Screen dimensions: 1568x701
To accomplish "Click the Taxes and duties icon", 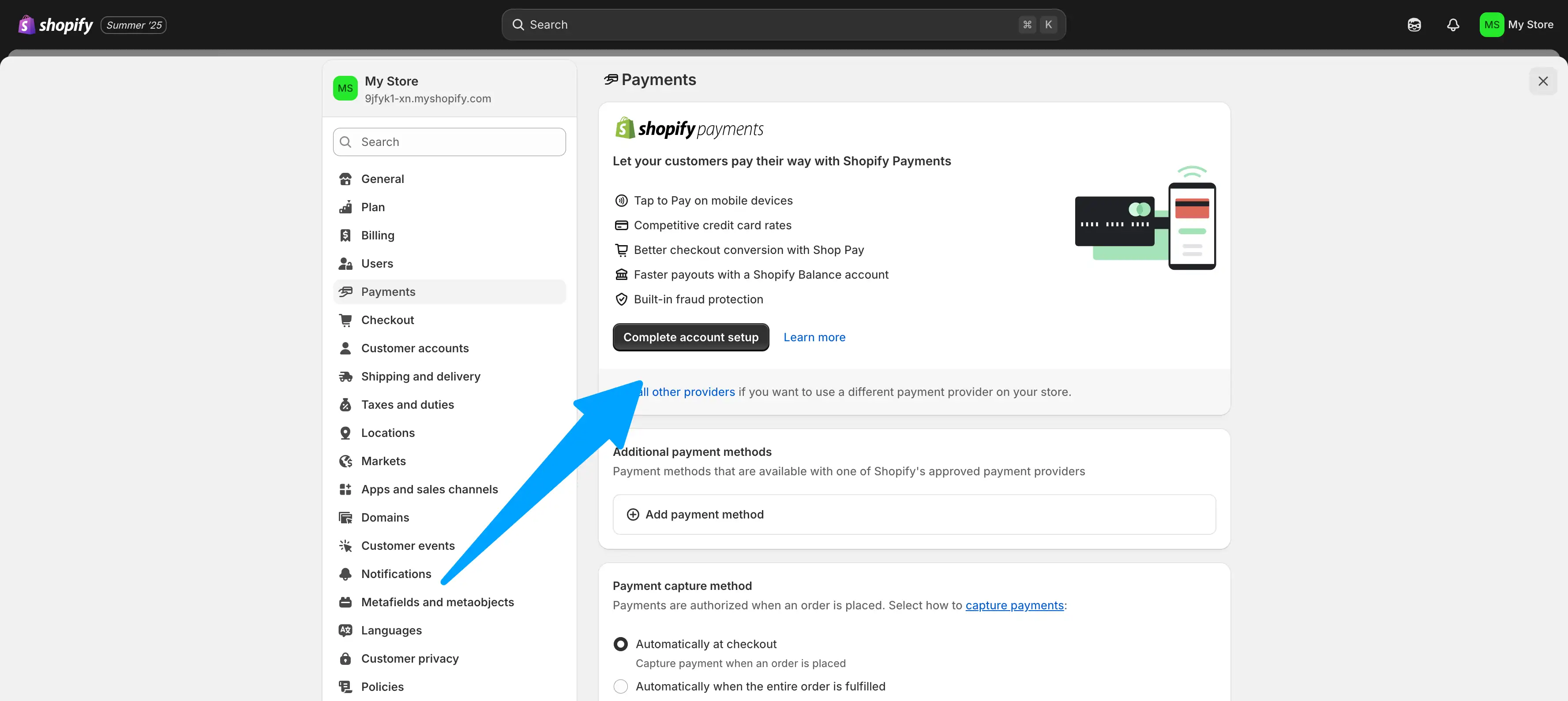I will 345,405.
